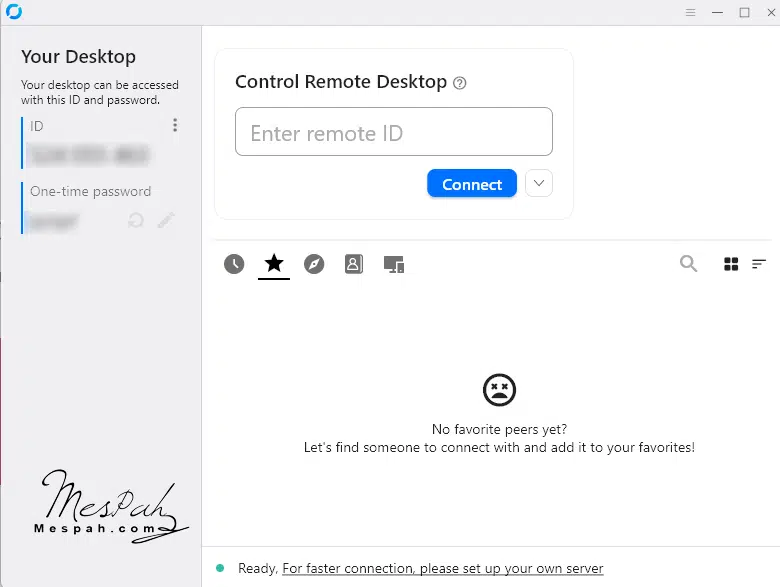Open search for peers
Viewport: 780px width, 587px height.
point(688,264)
